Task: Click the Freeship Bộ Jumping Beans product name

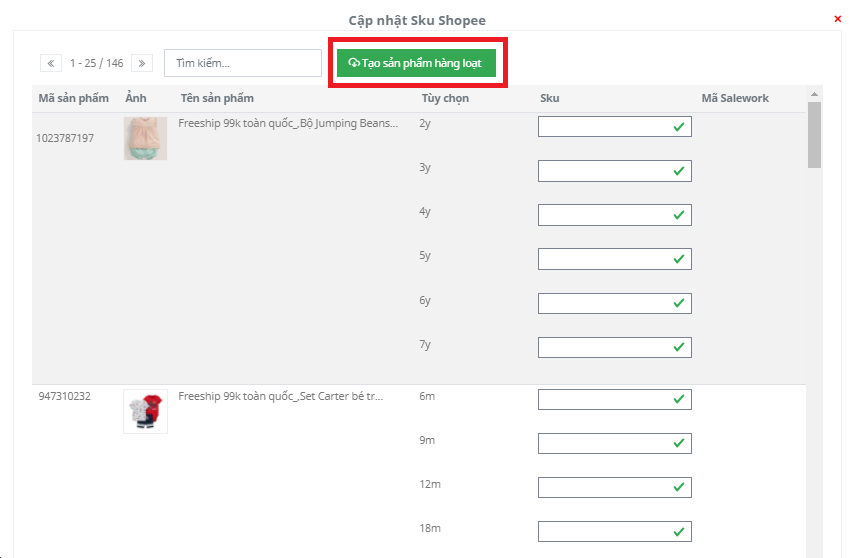Action: click(x=288, y=123)
